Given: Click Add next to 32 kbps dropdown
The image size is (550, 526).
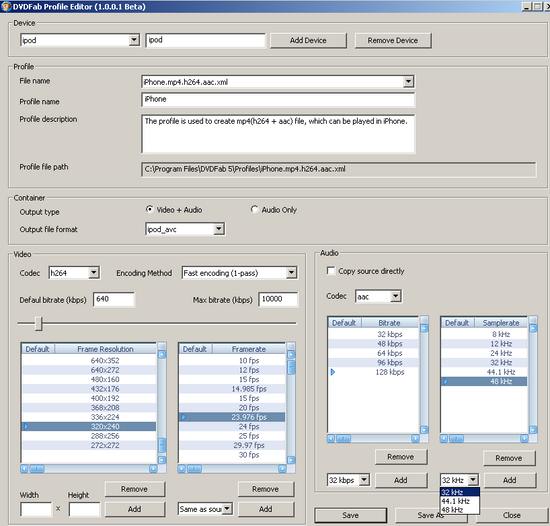Looking at the screenshot, I should point(401,480).
